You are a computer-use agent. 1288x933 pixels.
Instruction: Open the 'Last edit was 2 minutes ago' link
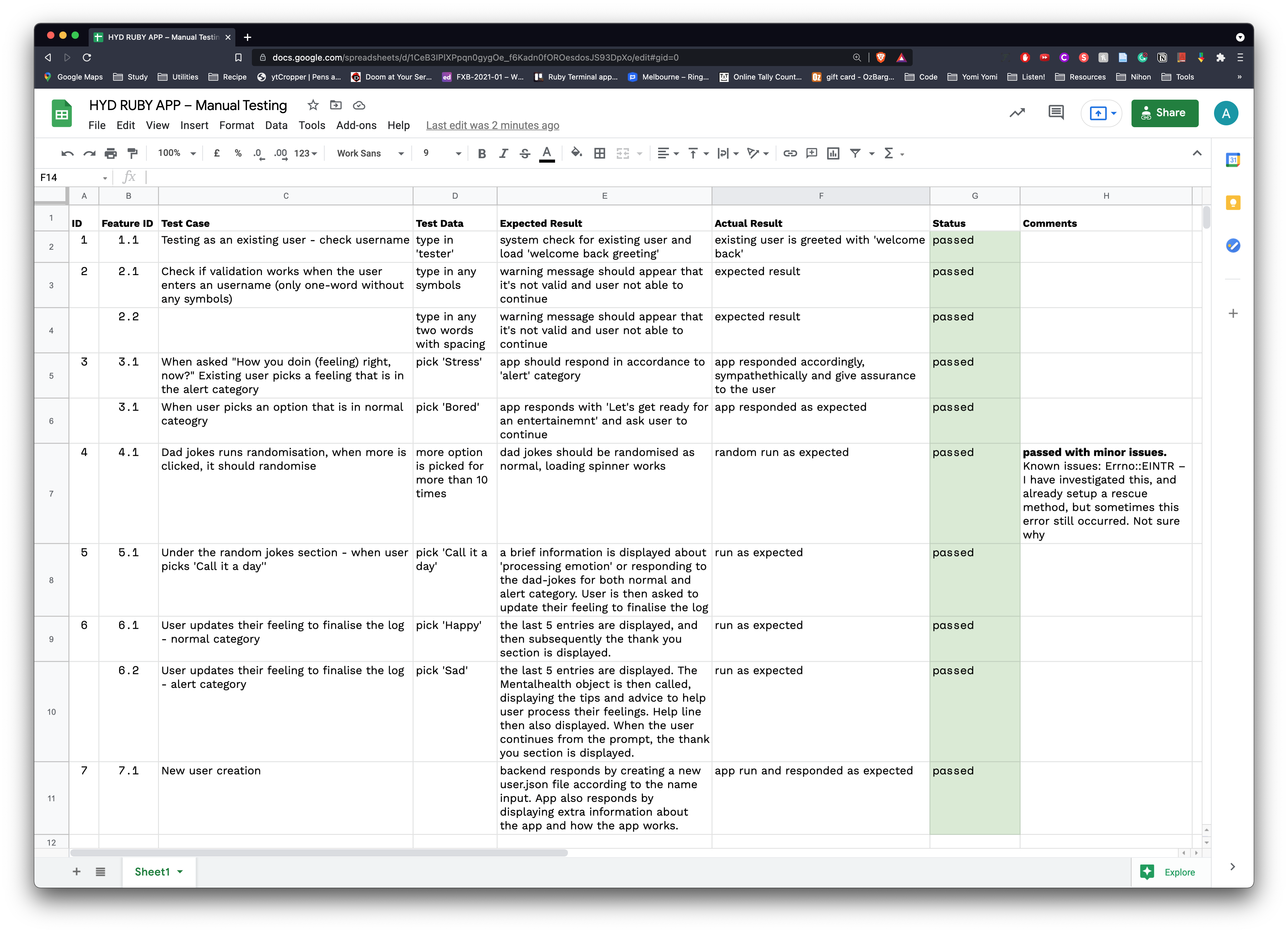[492, 126]
